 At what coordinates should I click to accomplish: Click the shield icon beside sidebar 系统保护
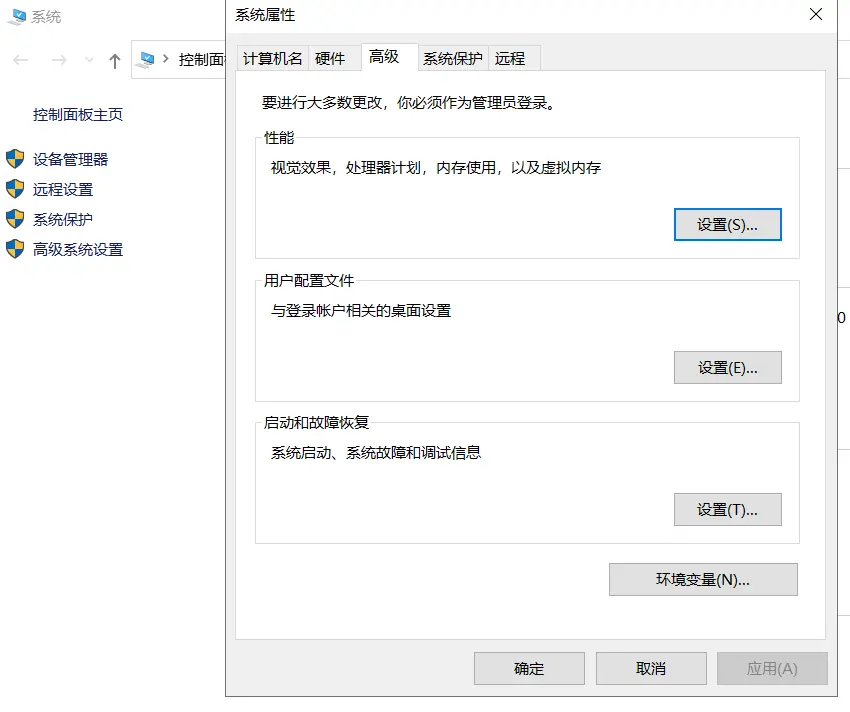(x=15, y=219)
